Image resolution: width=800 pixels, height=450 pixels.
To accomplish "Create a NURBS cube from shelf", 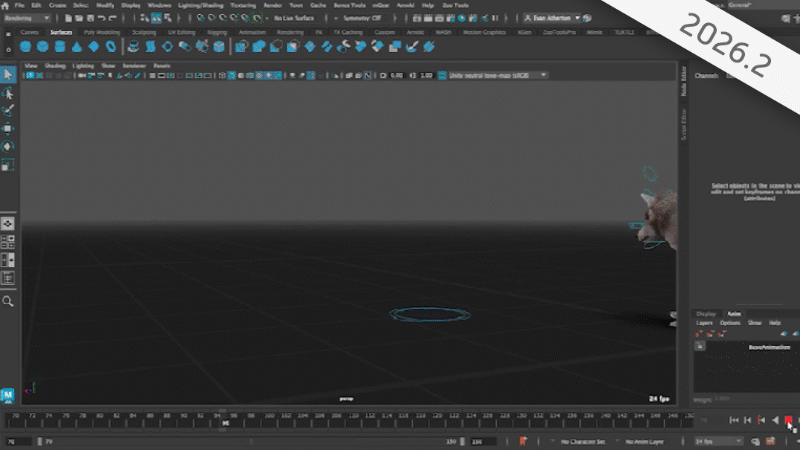I will click(42, 47).
